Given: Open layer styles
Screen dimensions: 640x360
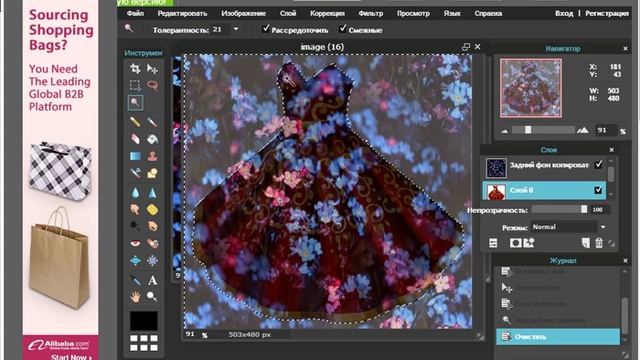Looking at the screenshot, I should tap(529, 243).
